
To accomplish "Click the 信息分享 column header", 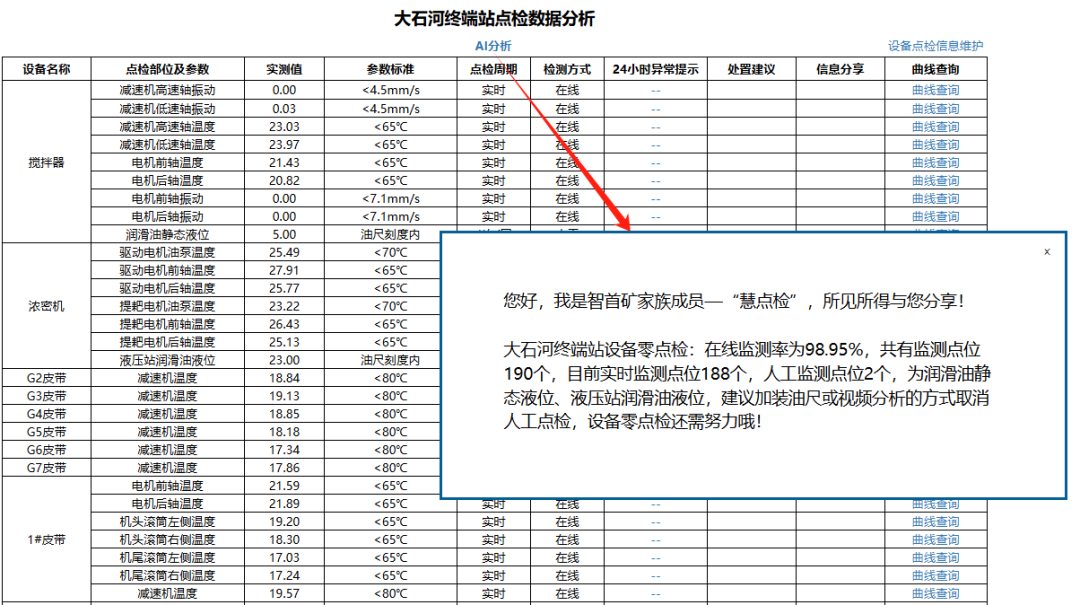I will 840,70.
